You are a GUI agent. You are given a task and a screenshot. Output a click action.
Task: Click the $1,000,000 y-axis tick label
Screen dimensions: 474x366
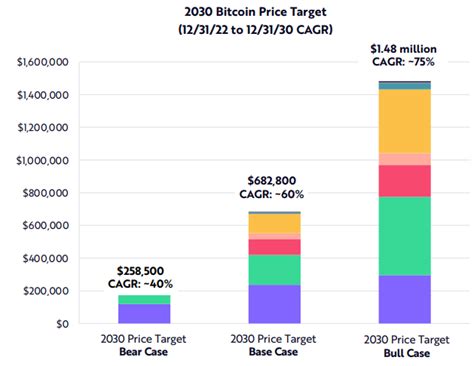[x=43, y=161]
